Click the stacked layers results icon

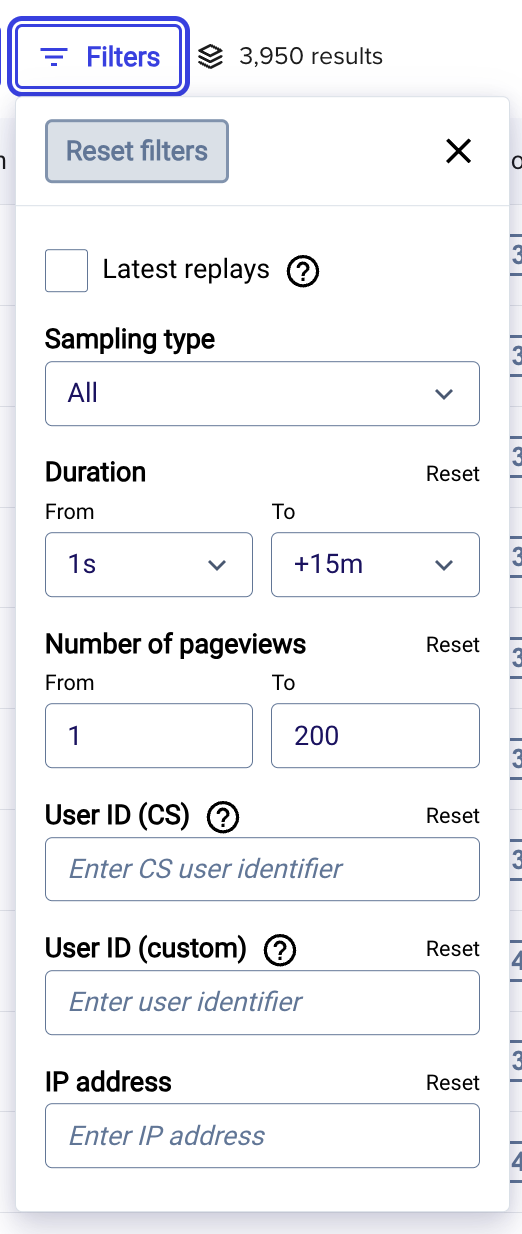[210, 57]
